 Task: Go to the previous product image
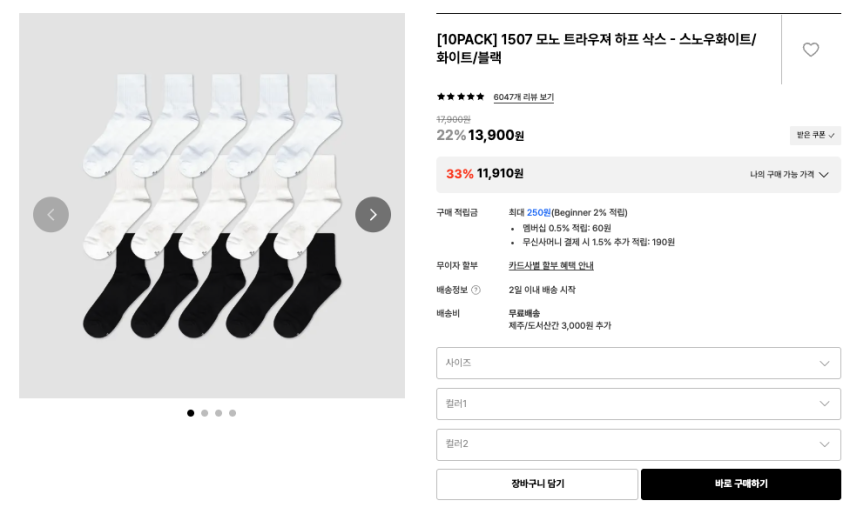coord(51,214)
